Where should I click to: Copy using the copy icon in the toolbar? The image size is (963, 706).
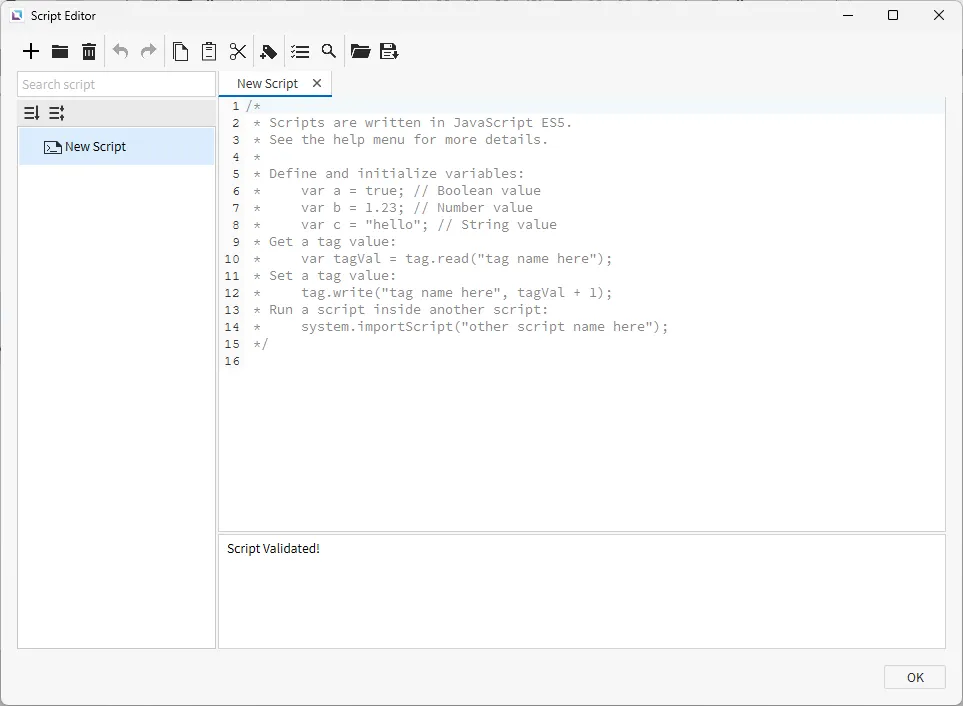click(180, 51)
